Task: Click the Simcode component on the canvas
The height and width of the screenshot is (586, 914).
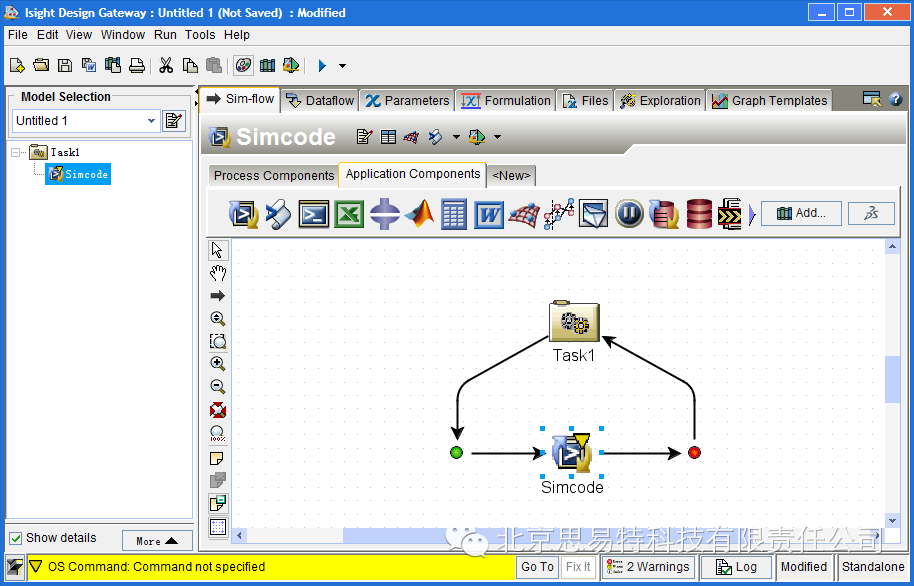Action: point(571,452)
